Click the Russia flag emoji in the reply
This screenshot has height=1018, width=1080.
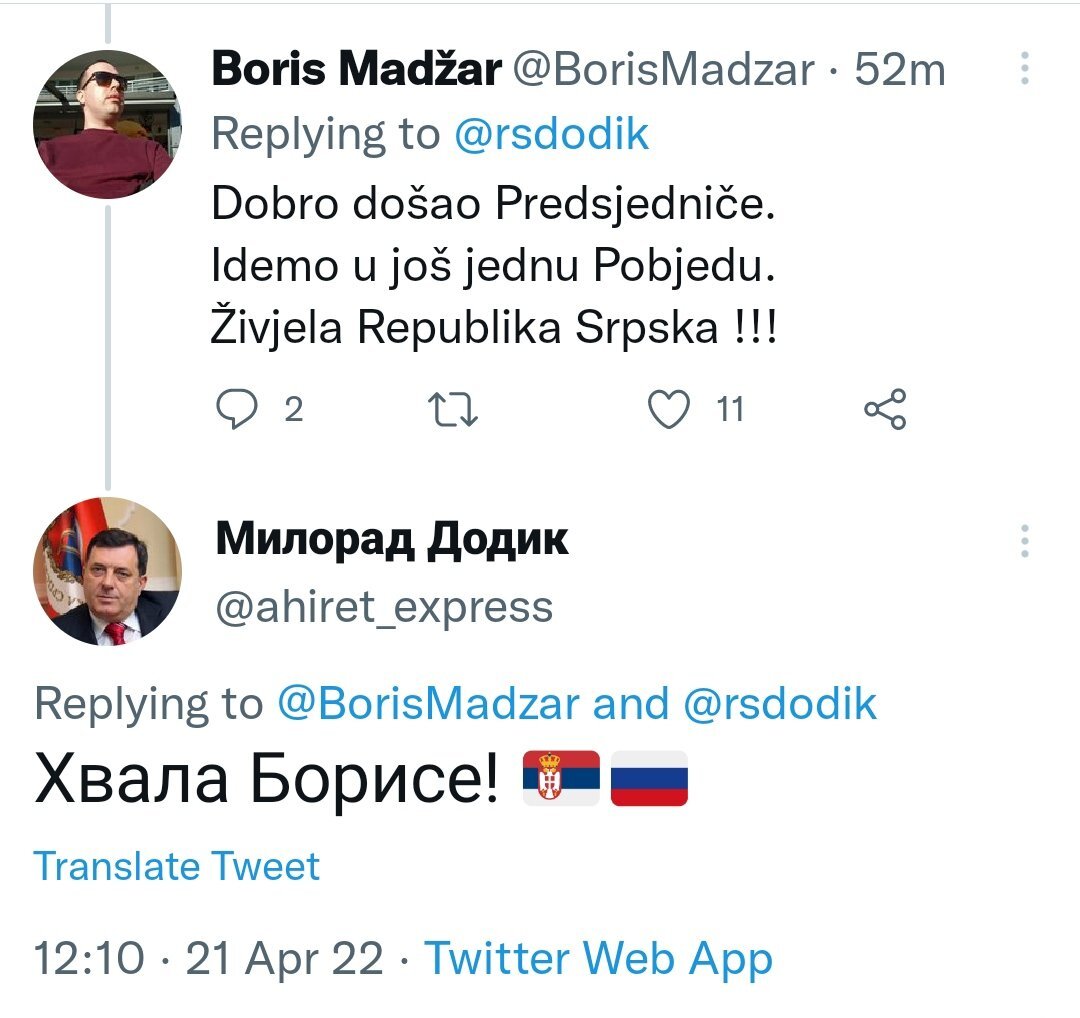[649, 776]
